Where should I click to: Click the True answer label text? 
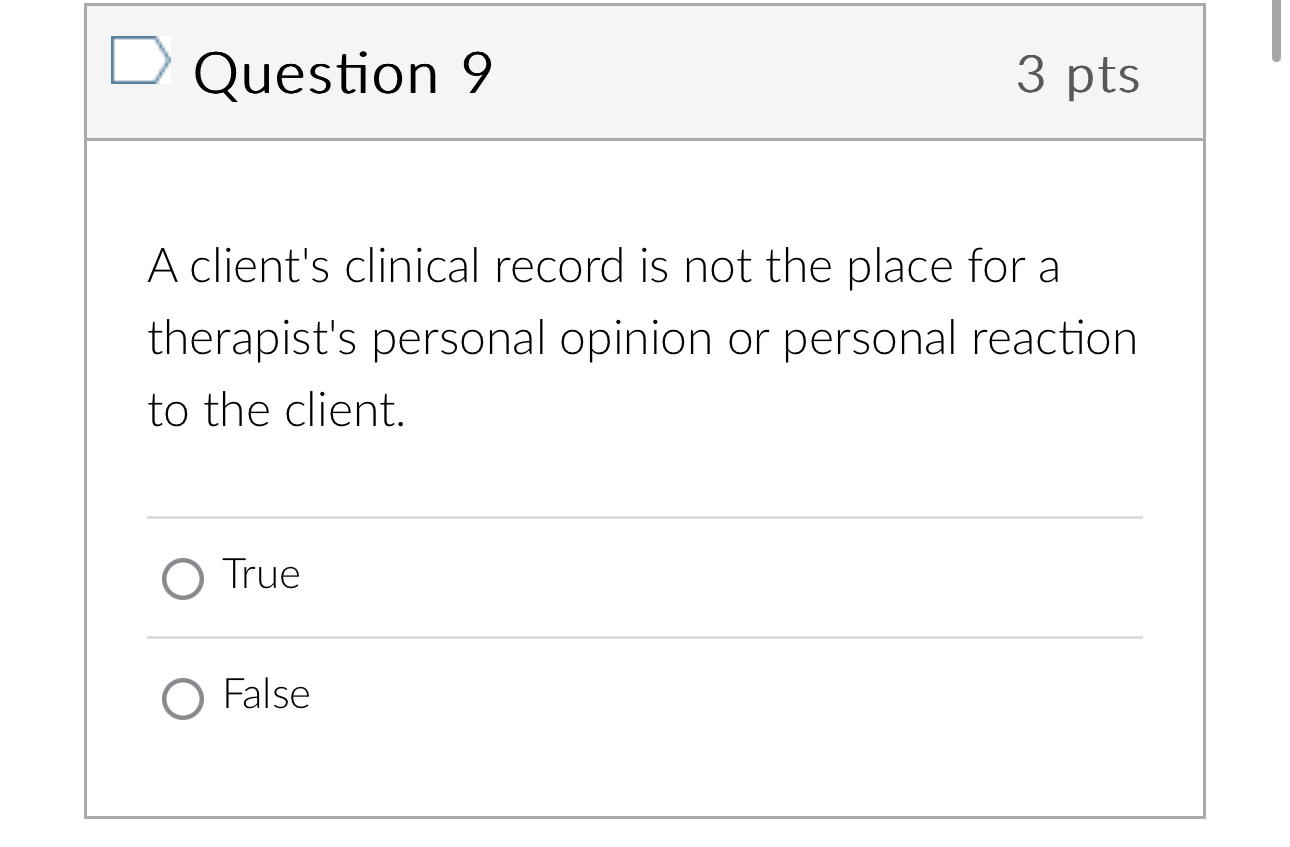coord(260,574)
